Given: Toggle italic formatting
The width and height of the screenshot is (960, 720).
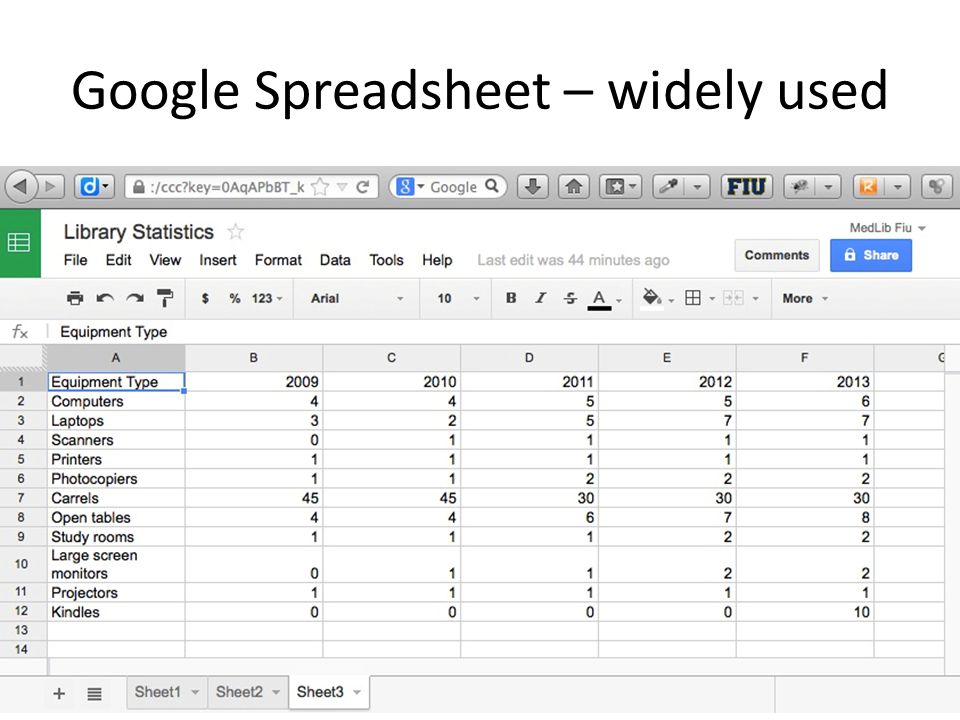Looking at the screenshot, I should pos(540,298).
